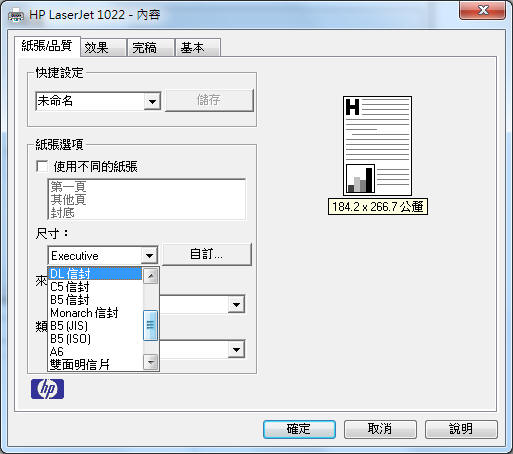Collapse the Executive size dropdown
This screenshot has width=513, height=454.
(x=149, y=256)
